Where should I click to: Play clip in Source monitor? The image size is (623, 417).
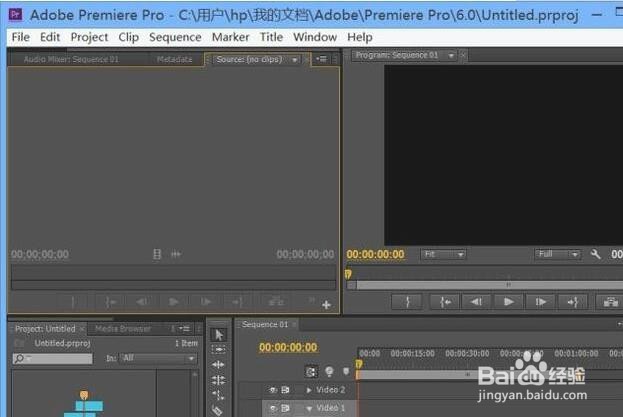pos(173,302)
